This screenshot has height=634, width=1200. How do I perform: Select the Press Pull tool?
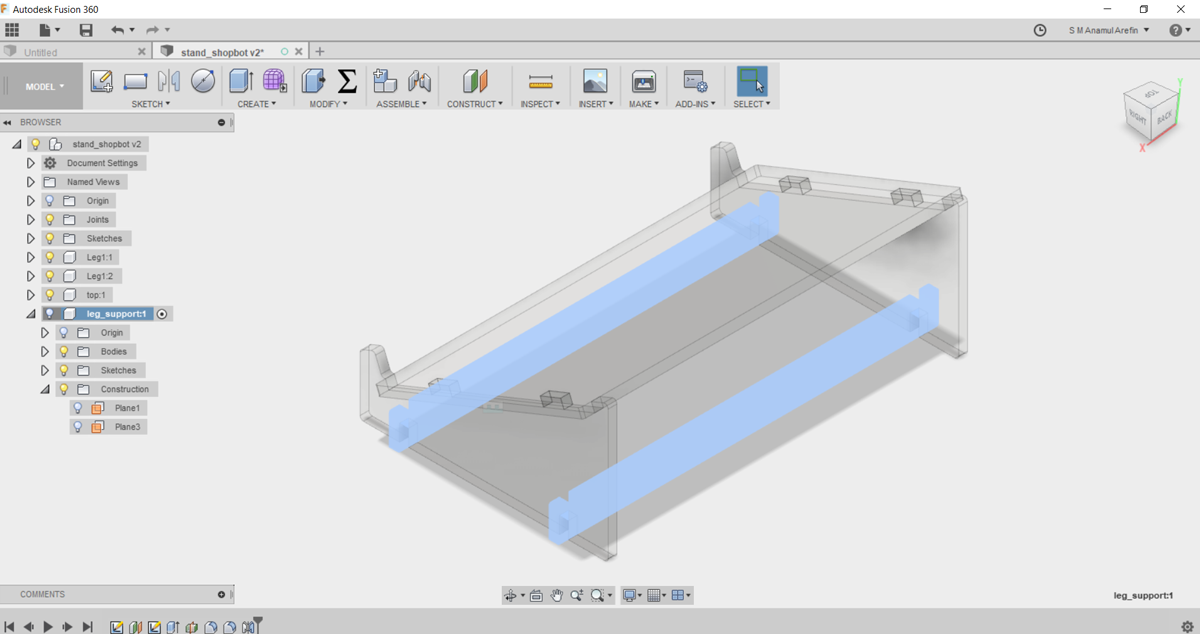(x=313, y=81)
